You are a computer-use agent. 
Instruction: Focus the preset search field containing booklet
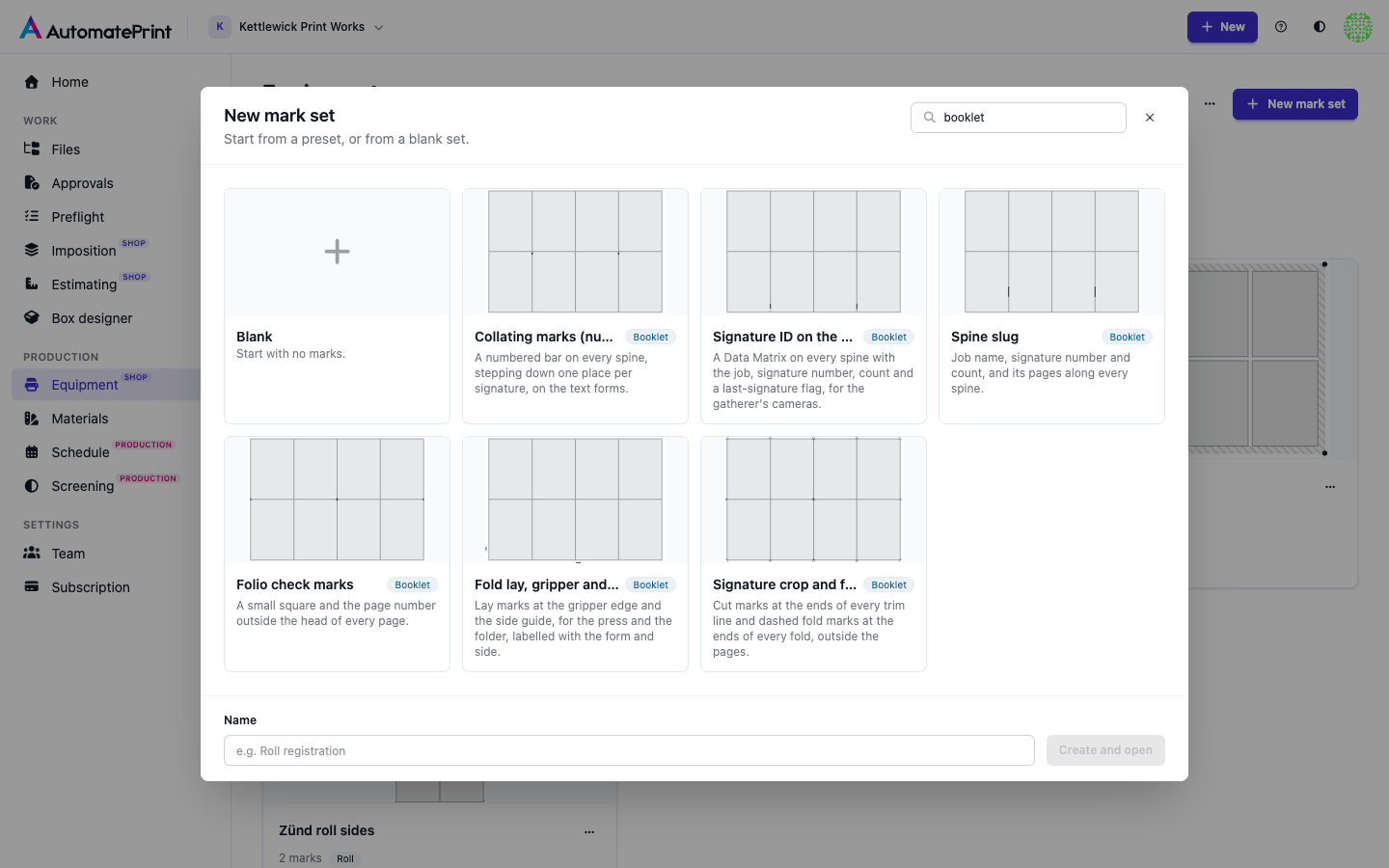pos(1019,118)
